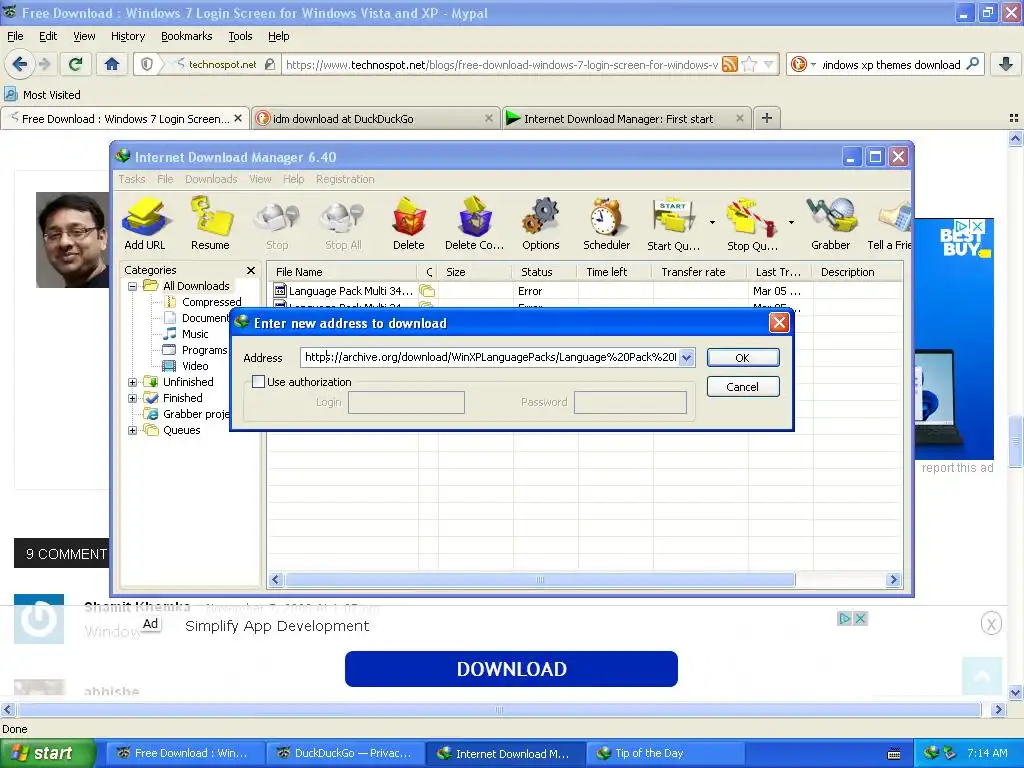Reload the page in Mypal
The height and width of the screenshot is (768, 1024).
75,64
